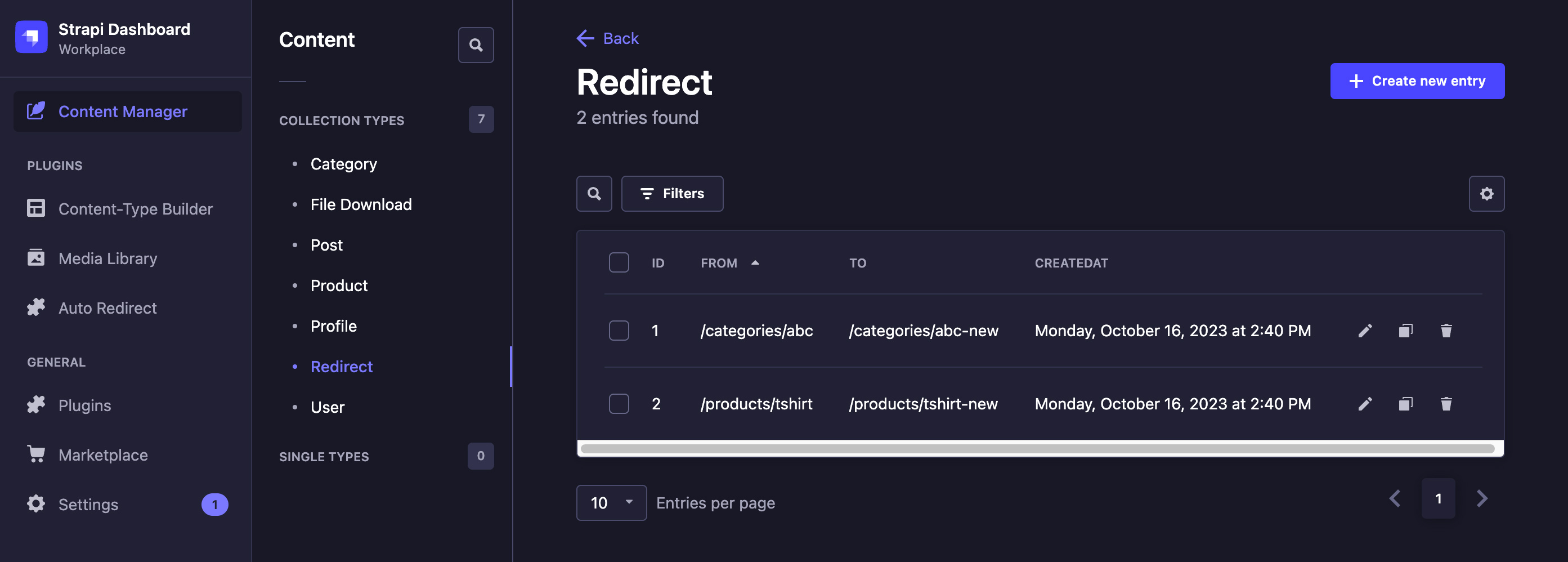Click the Strapi logo icon
The image size is (1568, 562).
(31, 37)
